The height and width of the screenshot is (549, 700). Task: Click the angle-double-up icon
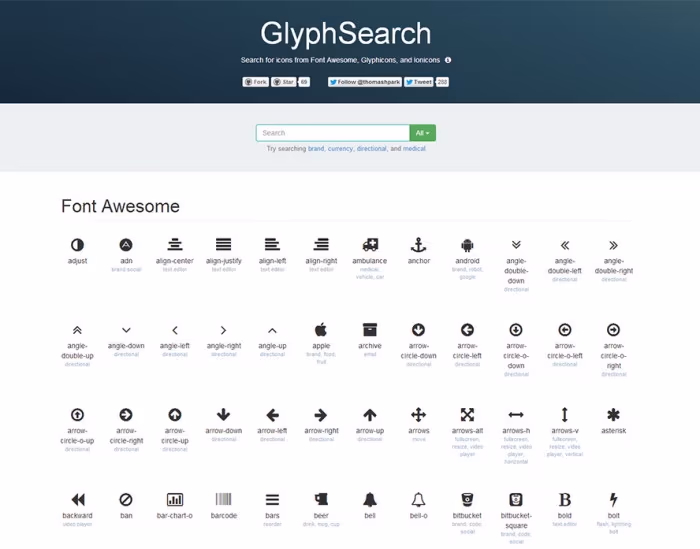(x=77, y=330)
